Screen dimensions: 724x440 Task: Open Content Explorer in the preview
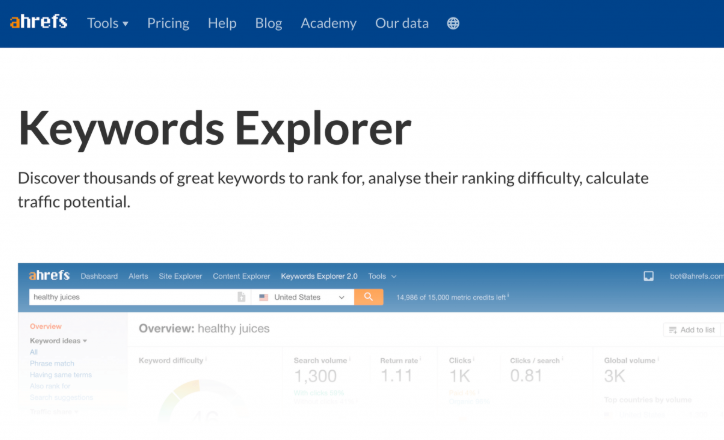coord(241,276)
